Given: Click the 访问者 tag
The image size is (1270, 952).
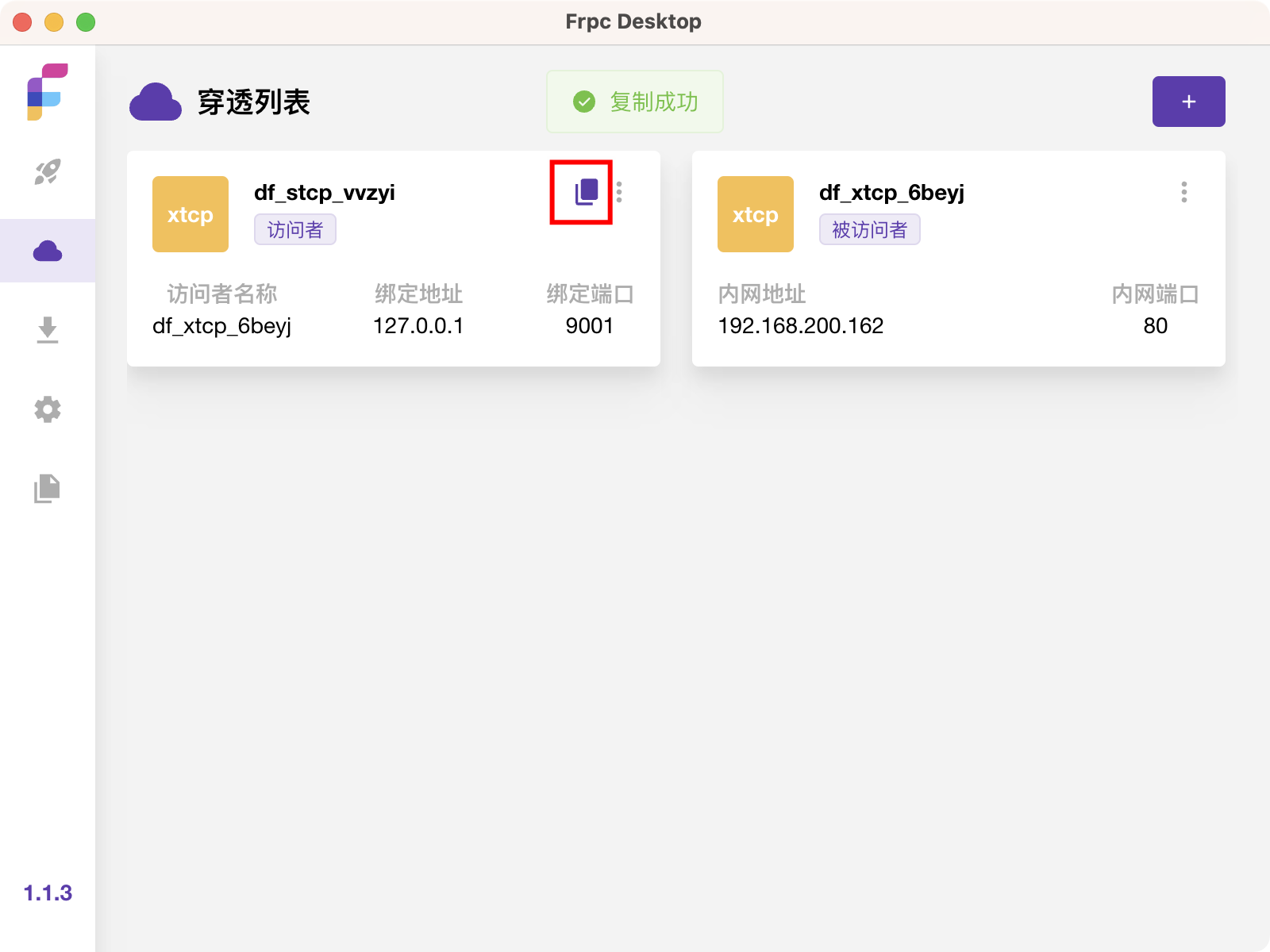Looking at the screenshot, I should 295,229.
